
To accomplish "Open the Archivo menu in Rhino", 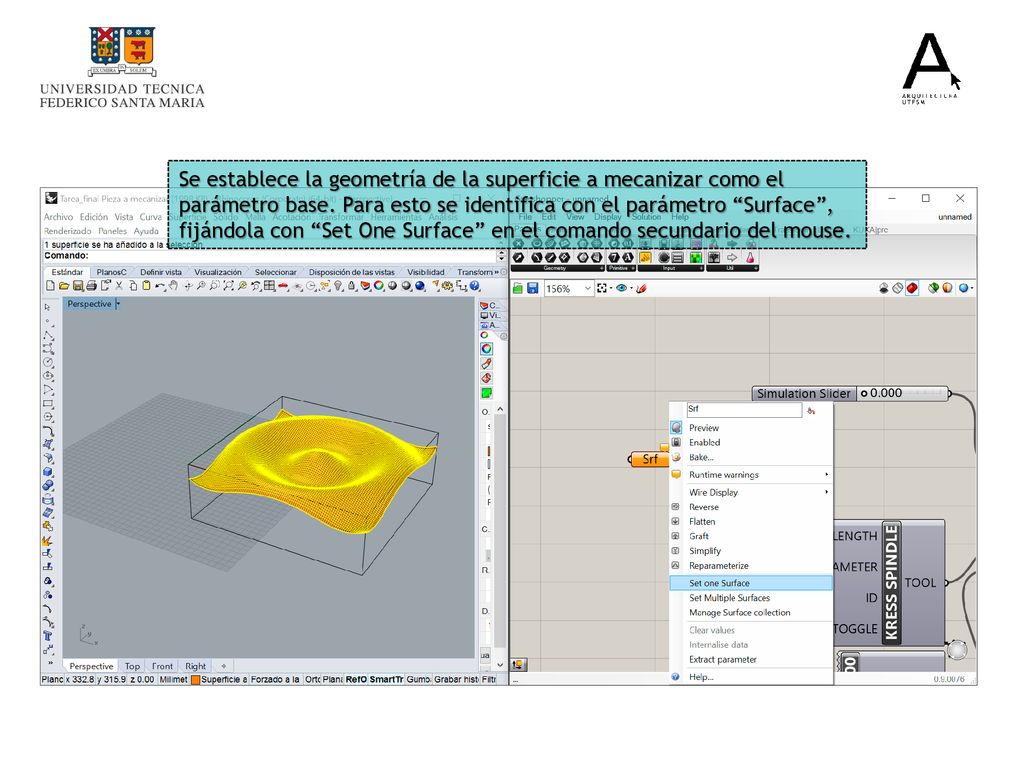I will (58, 217).
